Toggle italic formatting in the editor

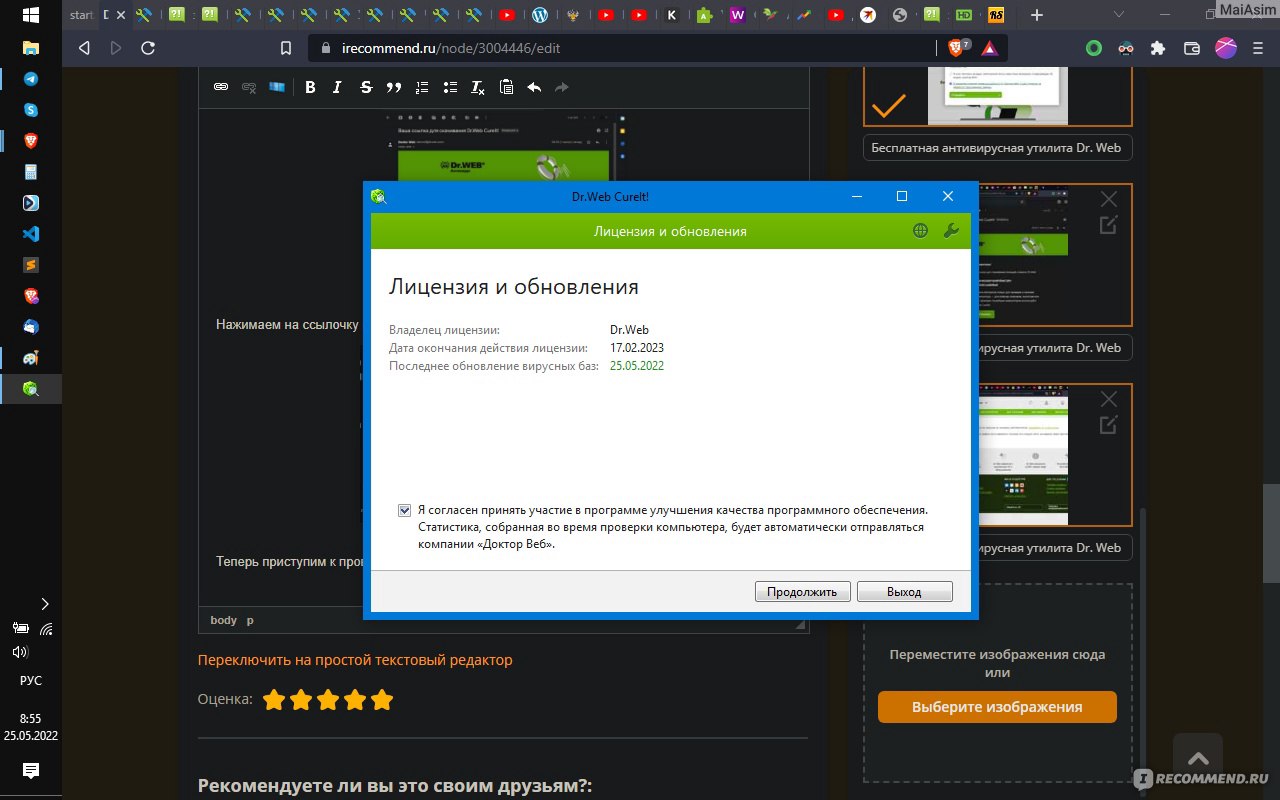click(x=338, y=88)
